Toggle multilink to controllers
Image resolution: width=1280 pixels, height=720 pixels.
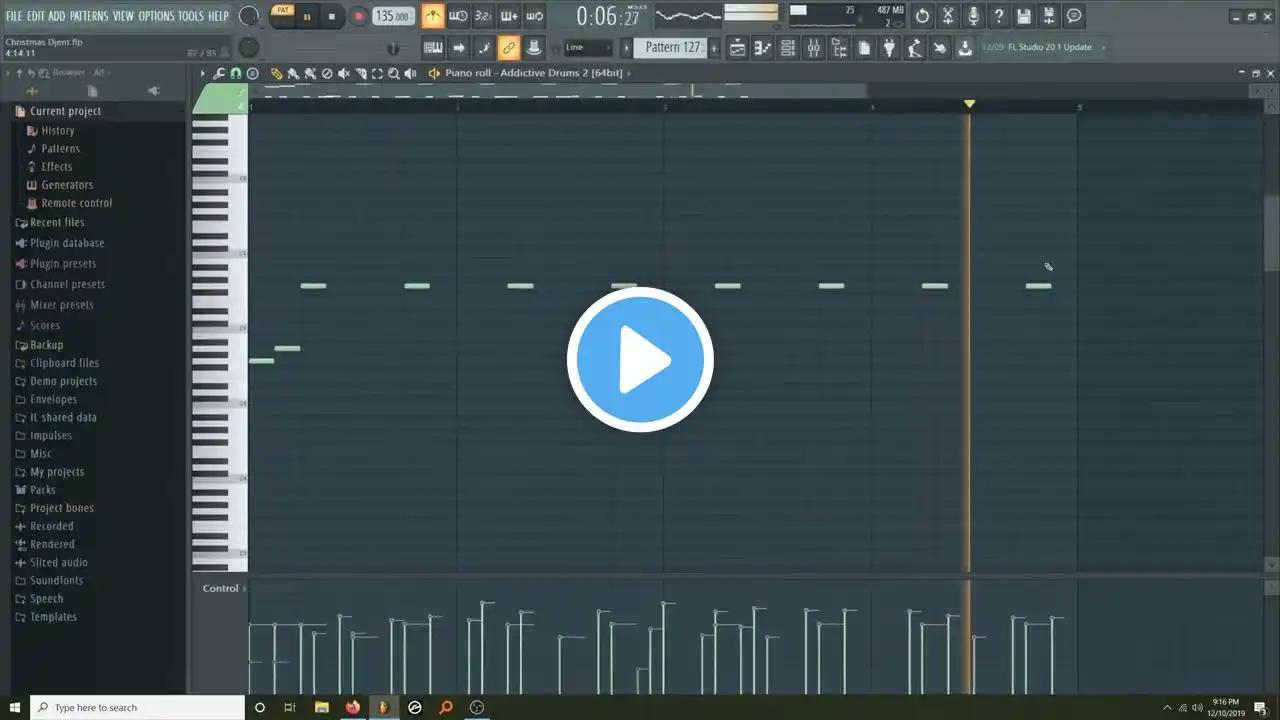(509, 47)
